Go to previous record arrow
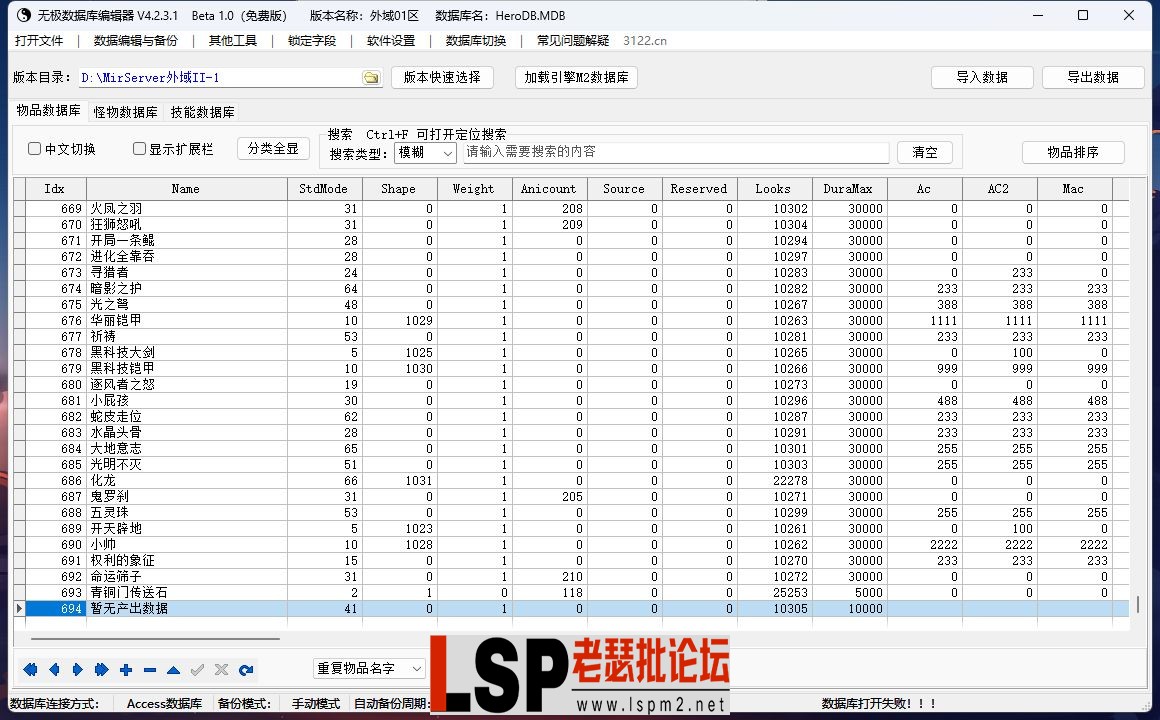 pos(55,670)
